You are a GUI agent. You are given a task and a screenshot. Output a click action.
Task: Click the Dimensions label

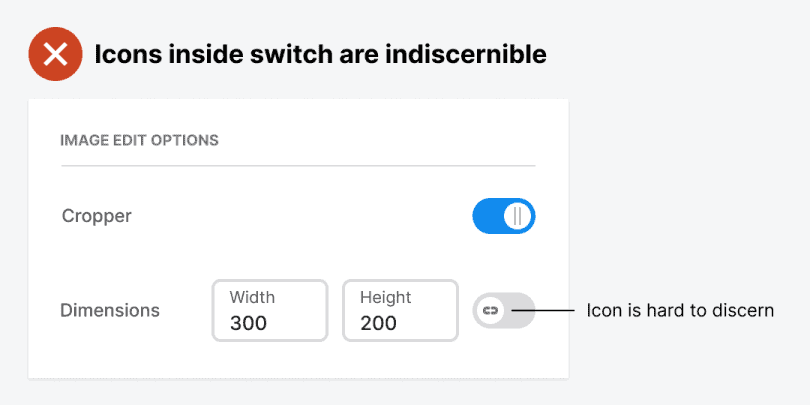click(x=110, y=311)
